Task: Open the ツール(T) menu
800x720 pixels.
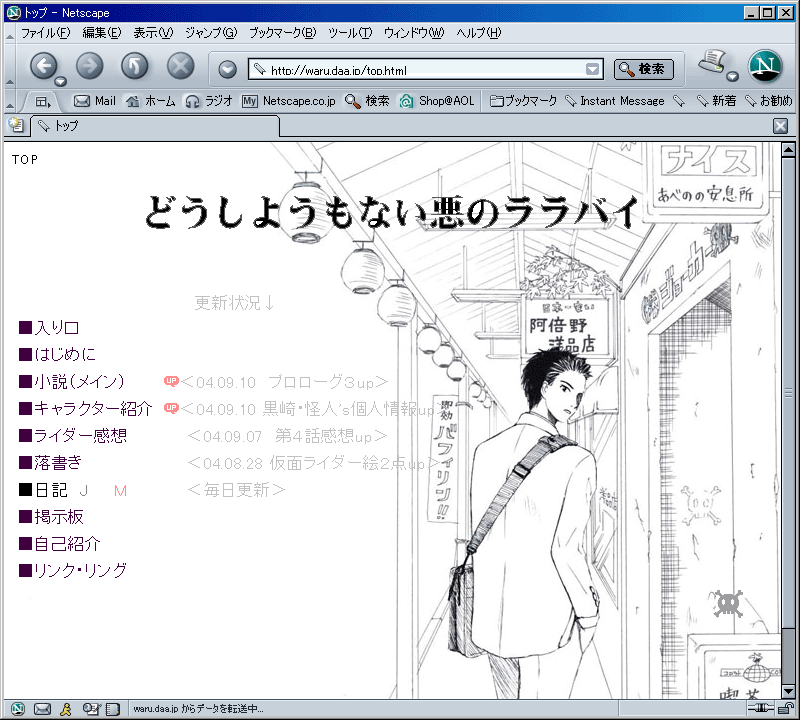Action: tap(350, 33)
